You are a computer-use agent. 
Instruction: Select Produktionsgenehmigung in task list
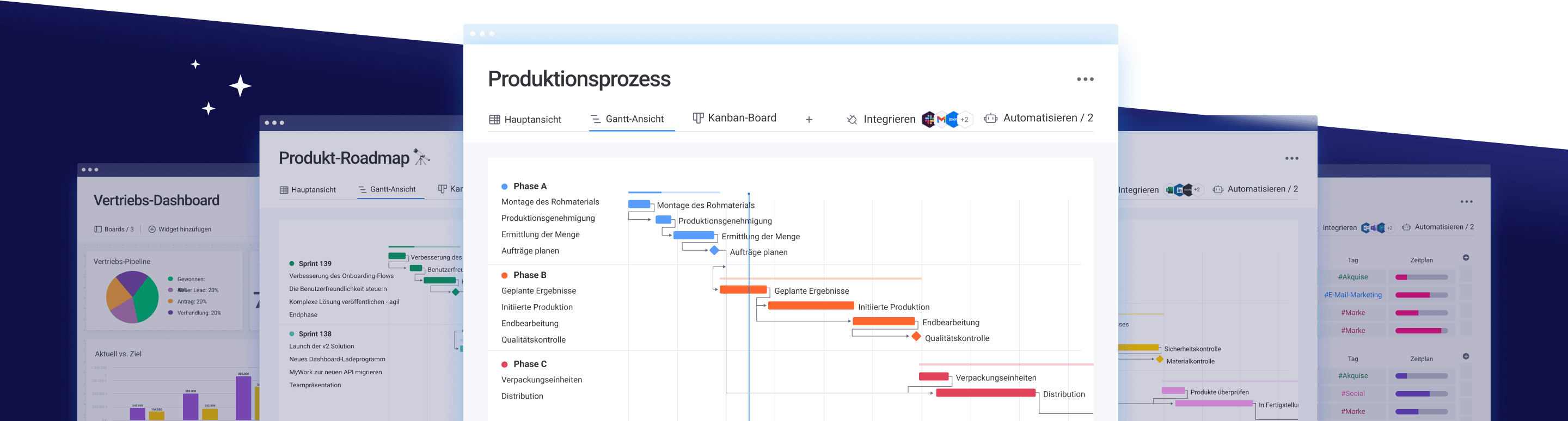pos(548,219)
